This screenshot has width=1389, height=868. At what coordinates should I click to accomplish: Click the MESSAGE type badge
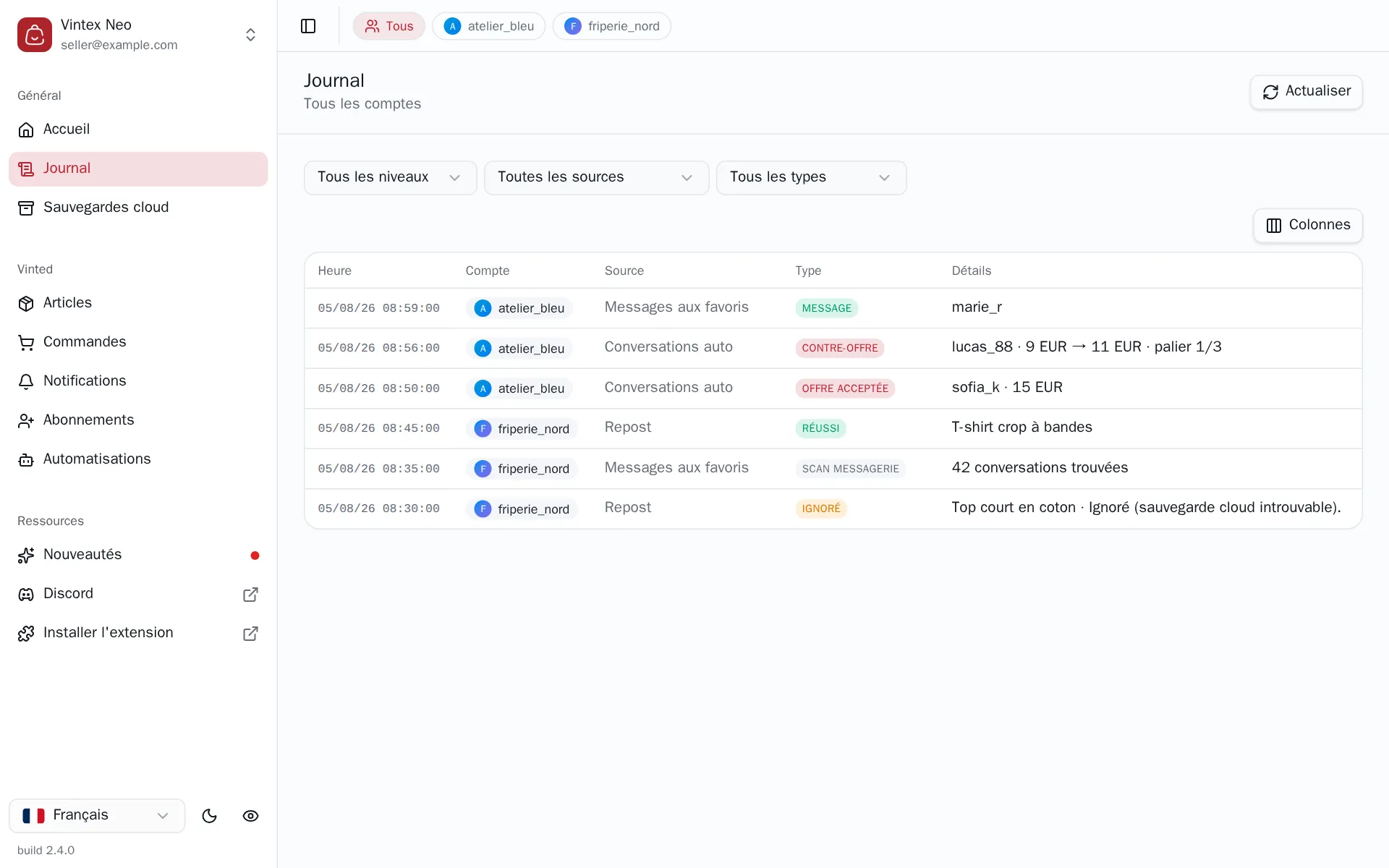[x=826, y=308]
